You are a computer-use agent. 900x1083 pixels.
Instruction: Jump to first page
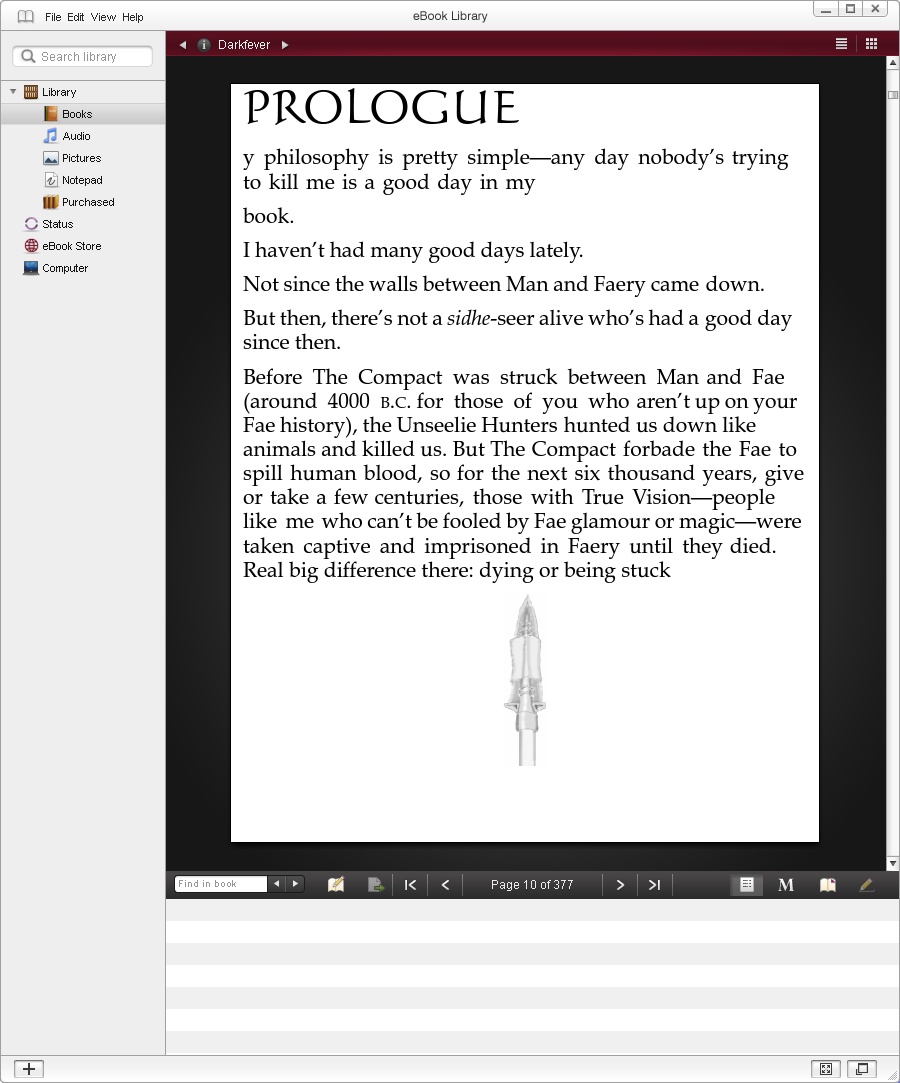pos(410,885)
